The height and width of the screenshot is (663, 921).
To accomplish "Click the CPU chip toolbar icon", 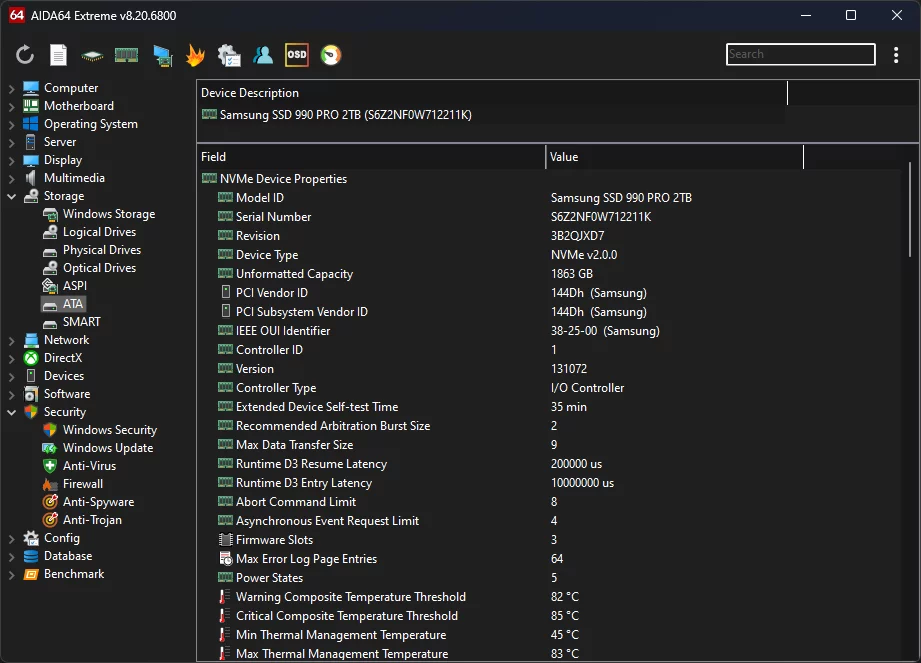I will 92,55.
